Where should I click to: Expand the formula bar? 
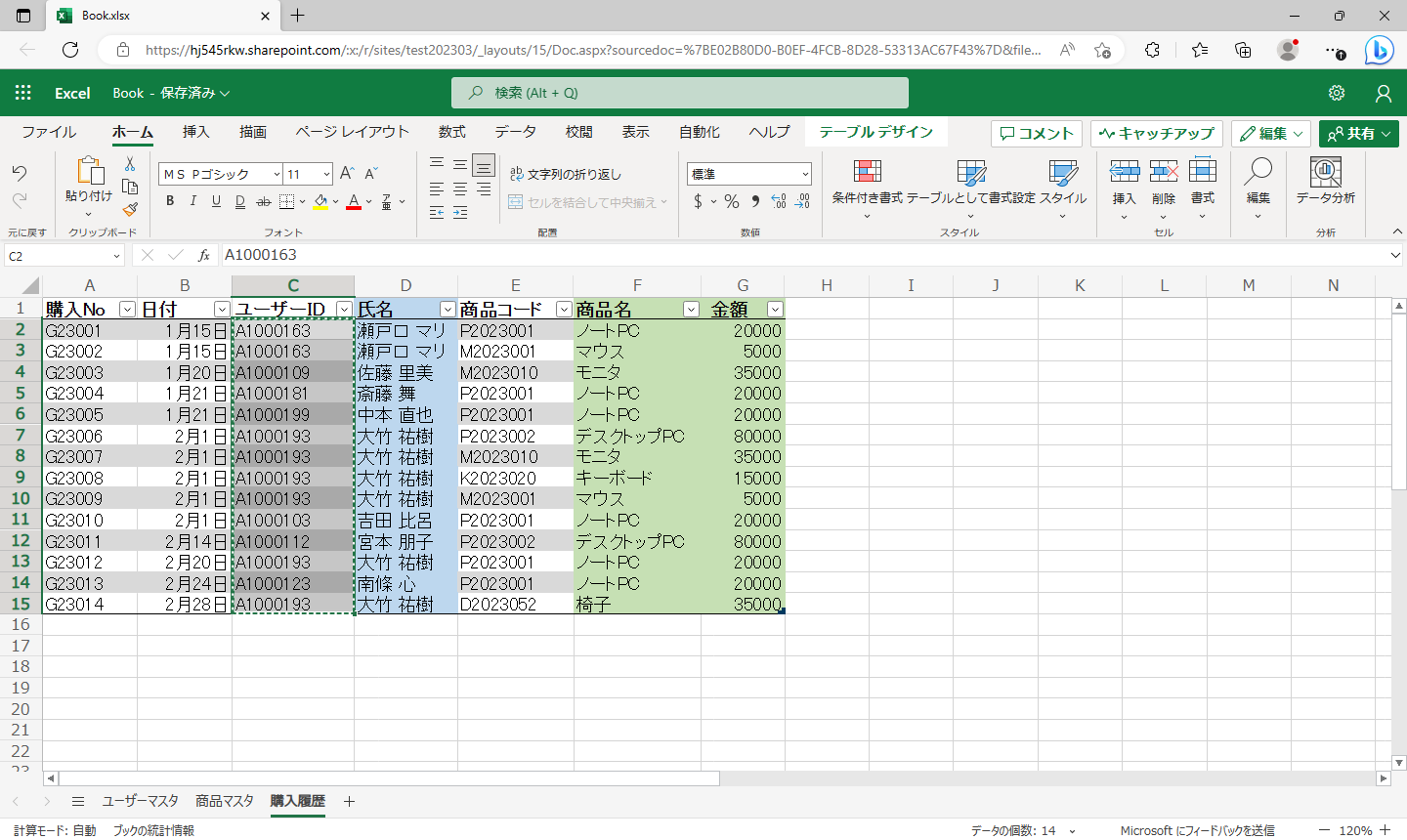1395,255
